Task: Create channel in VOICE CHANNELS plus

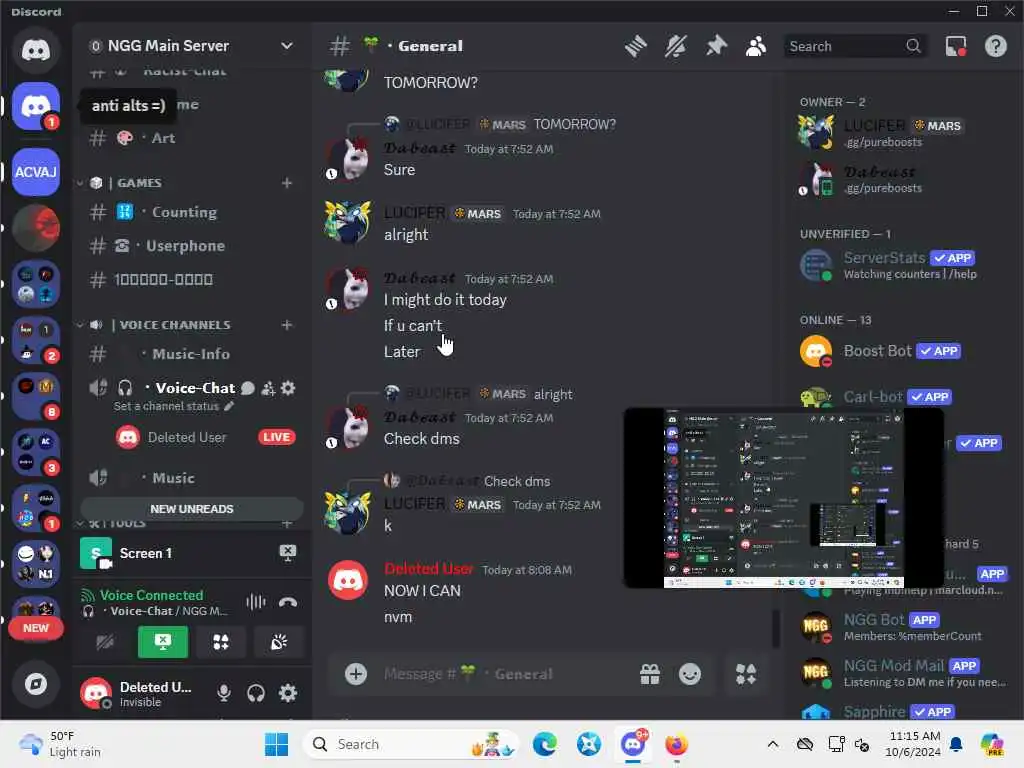Action: click(287, 325)
